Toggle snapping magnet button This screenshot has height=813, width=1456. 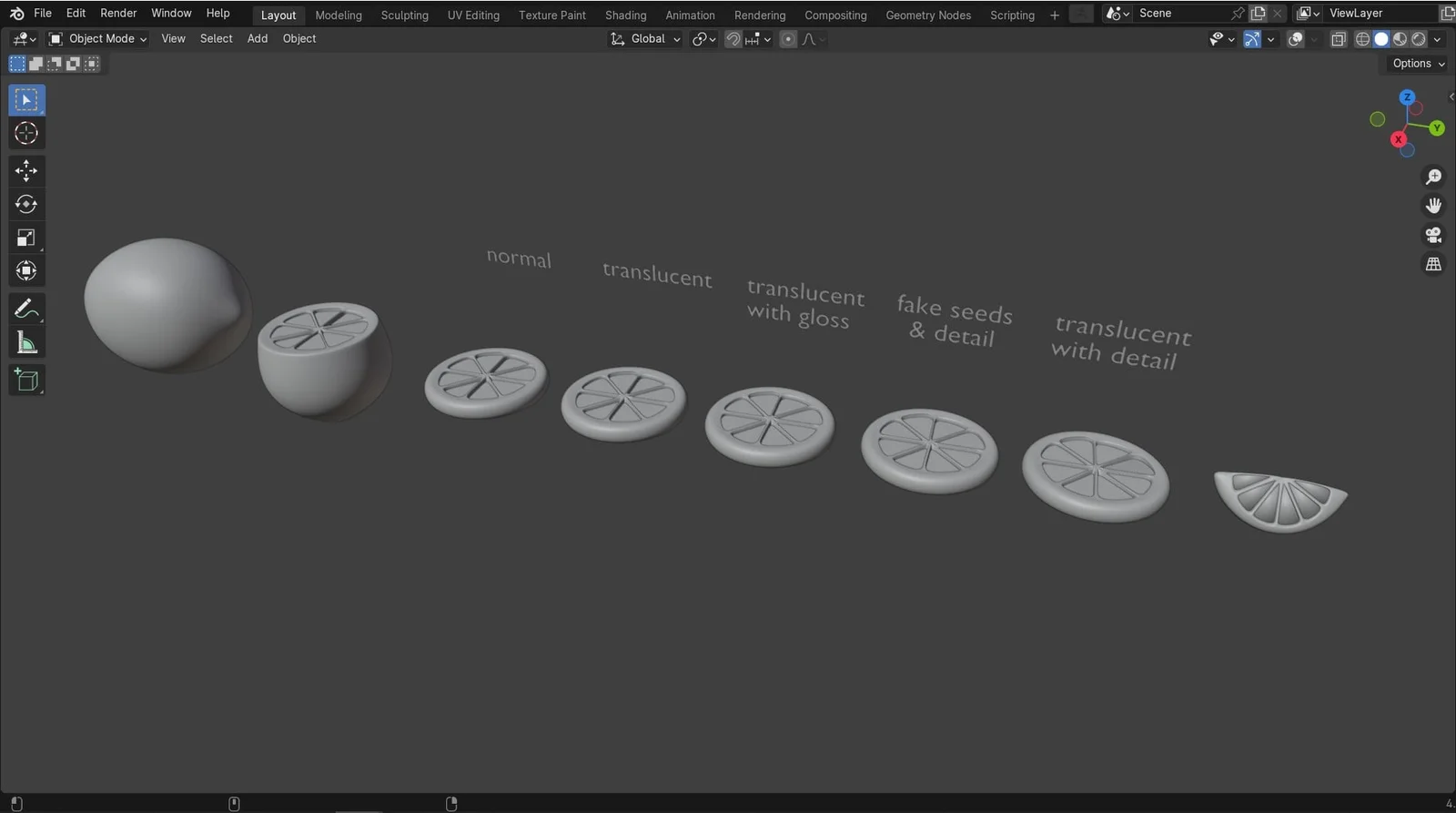pyautogui.click(x=733, y=39)
